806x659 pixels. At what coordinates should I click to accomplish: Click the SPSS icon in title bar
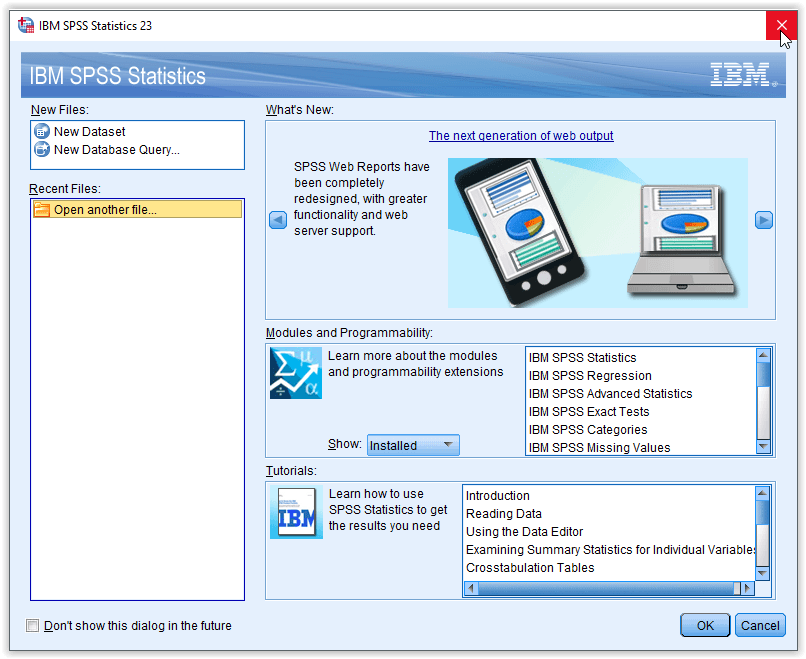[26, 25]
